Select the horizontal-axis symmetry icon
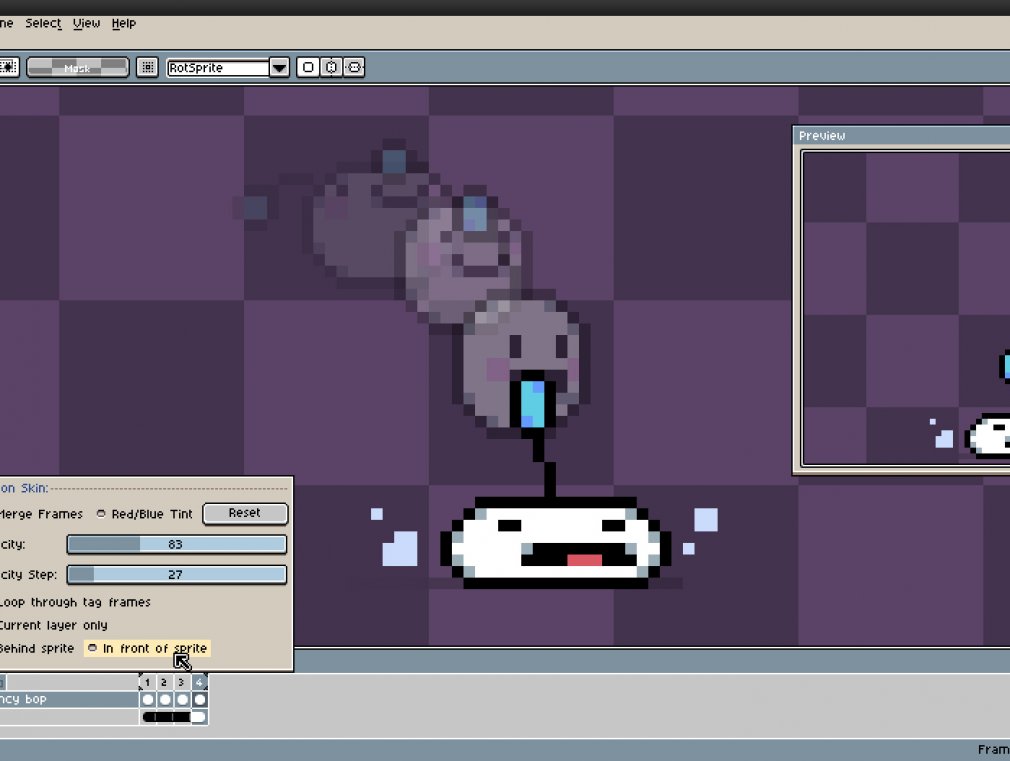The width and height of the screenshot is (1010, 761). pyautogui.click(x=354, y=67)
